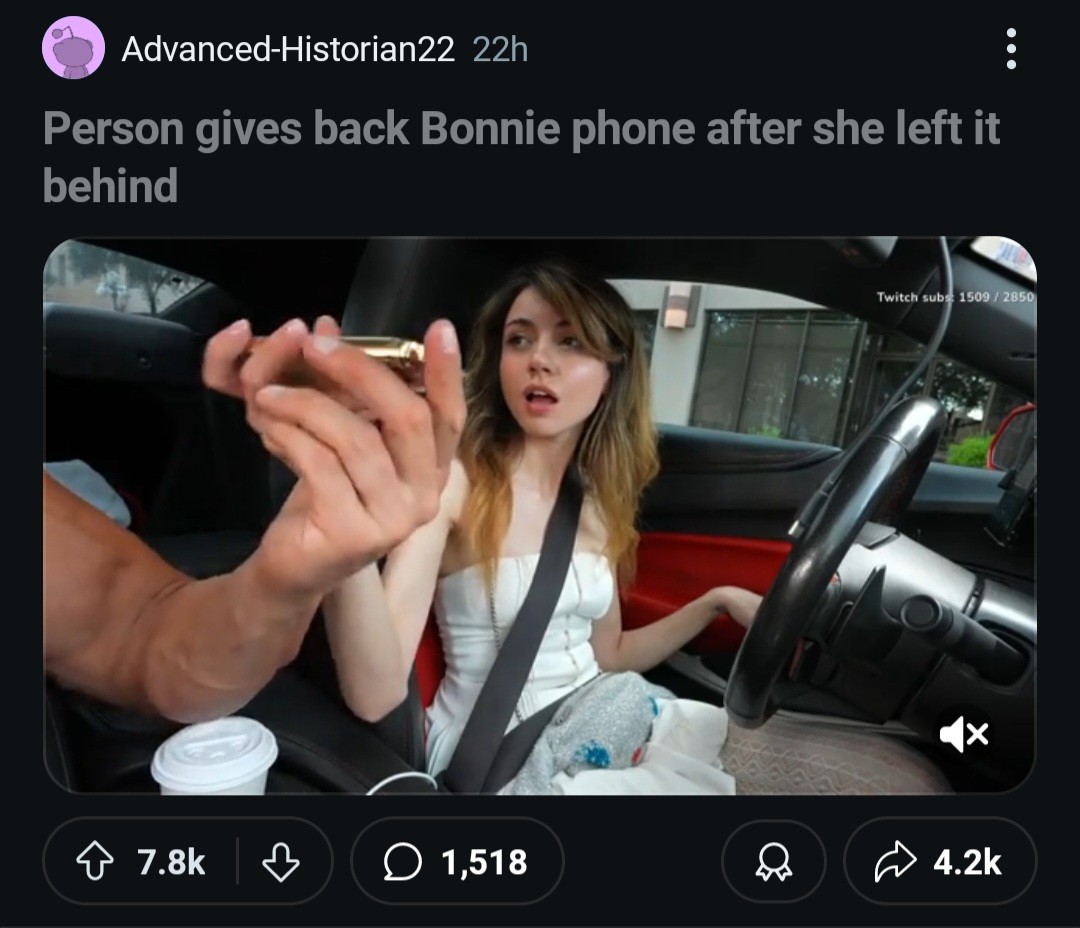Viewport: 1080px width, 928px height.
Task: Open the three-dot post options menu
Action: click(1011, 48)
